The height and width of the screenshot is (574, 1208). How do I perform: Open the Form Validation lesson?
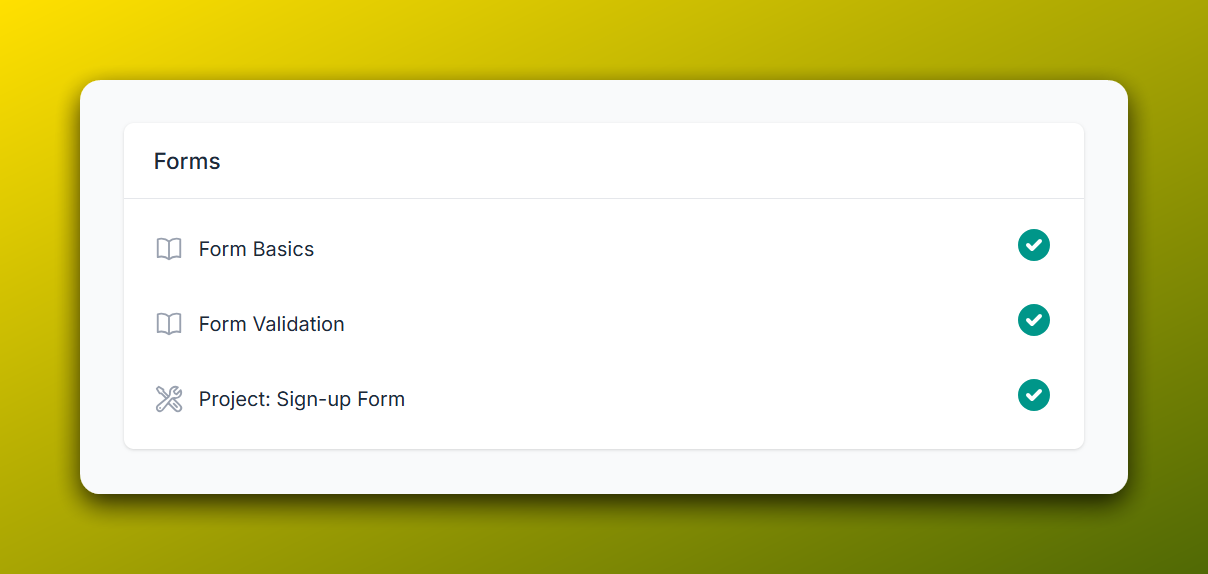[271, 324]
